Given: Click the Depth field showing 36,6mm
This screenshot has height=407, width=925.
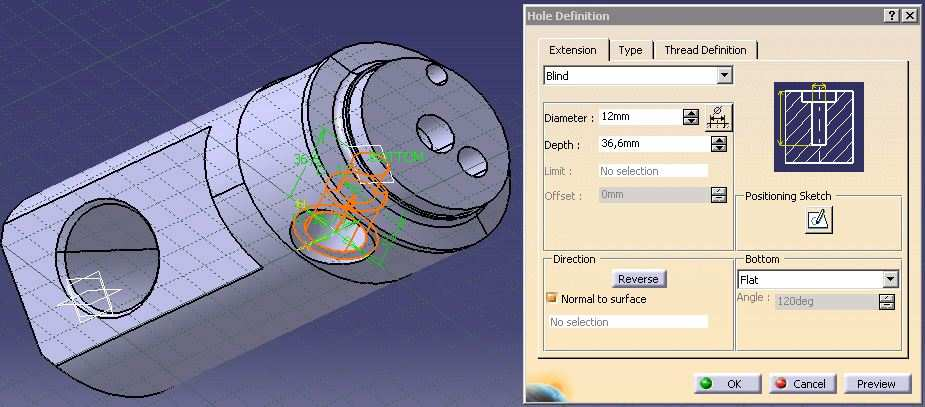Looking at the screenshot, I should coord(654,143).
